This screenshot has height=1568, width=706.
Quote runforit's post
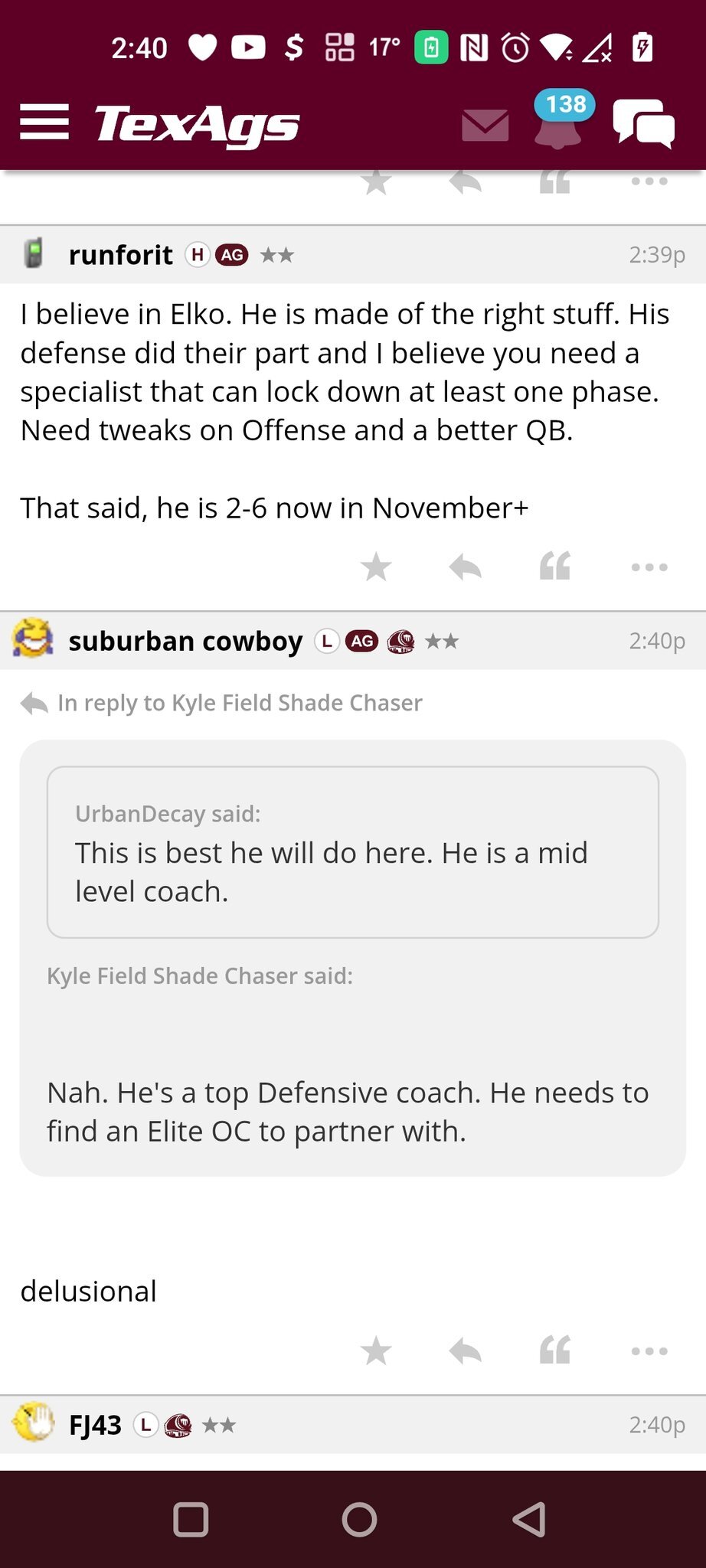[x=555, y=567]
